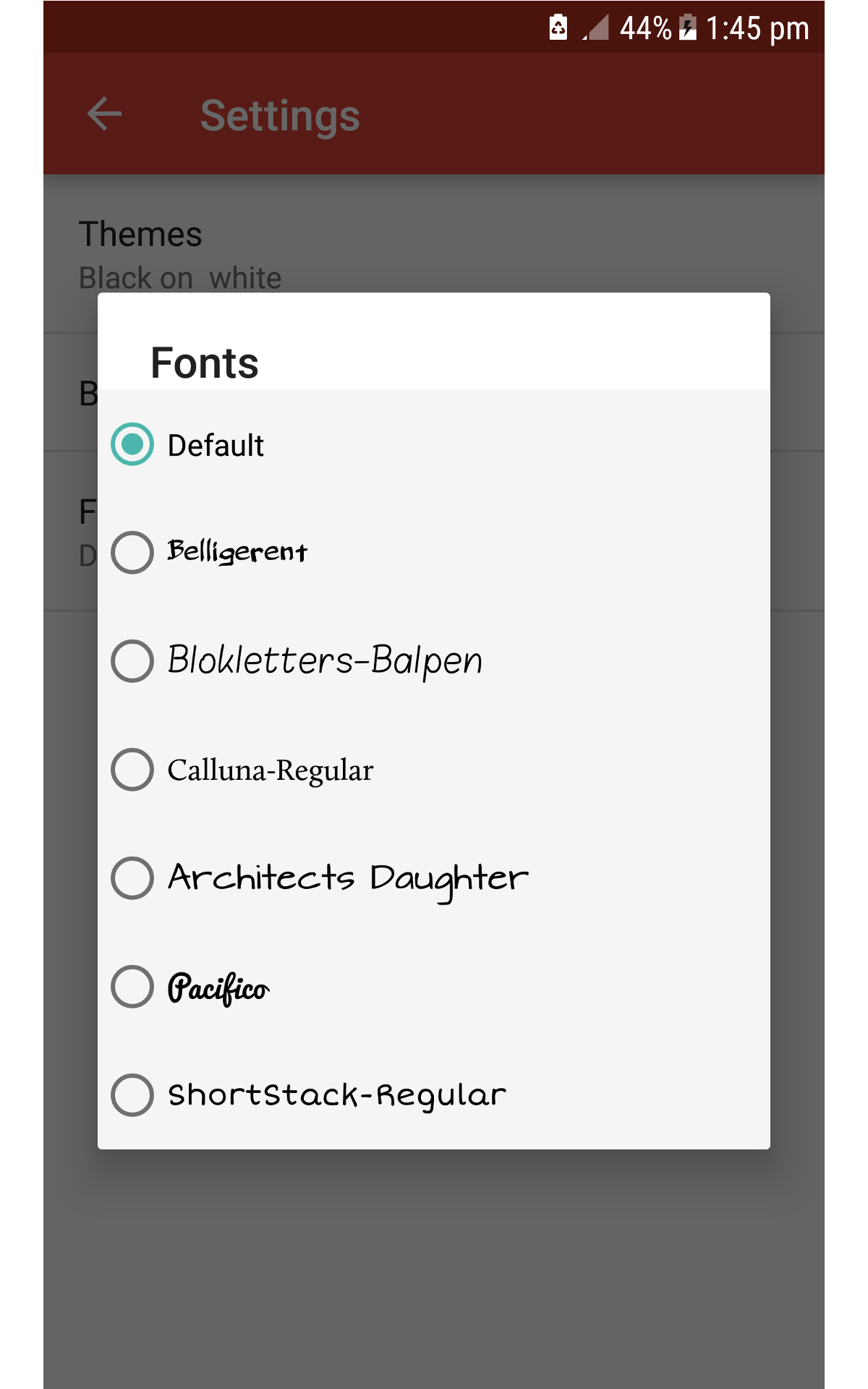Screen dimensions: 868x1389
Task: Tap the ShortStack-Regular font name
Action: click(337, 1095)
